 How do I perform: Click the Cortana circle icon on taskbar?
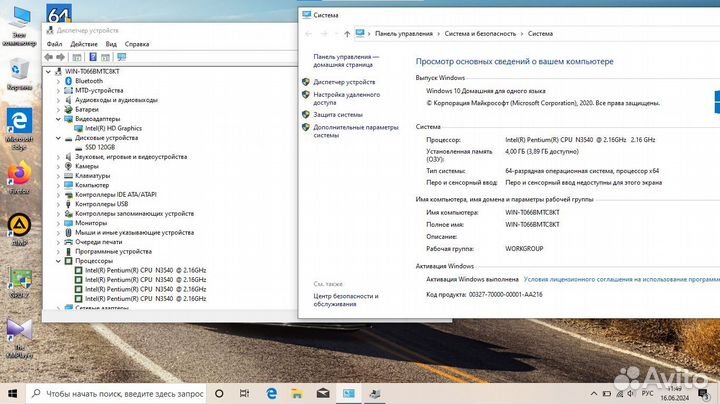(219, 393)
